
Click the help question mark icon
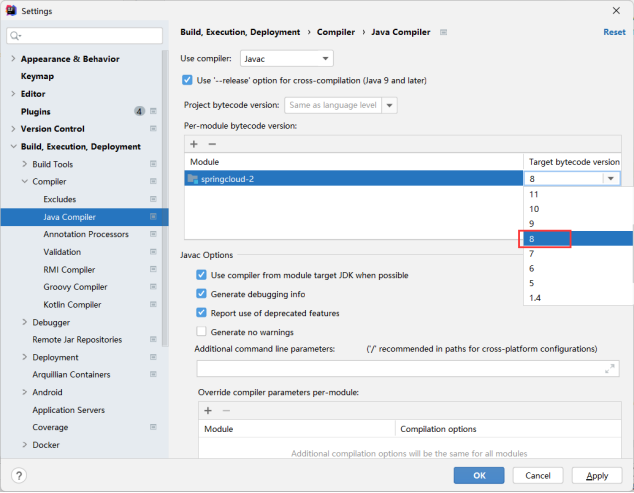[x=19, y=475]
